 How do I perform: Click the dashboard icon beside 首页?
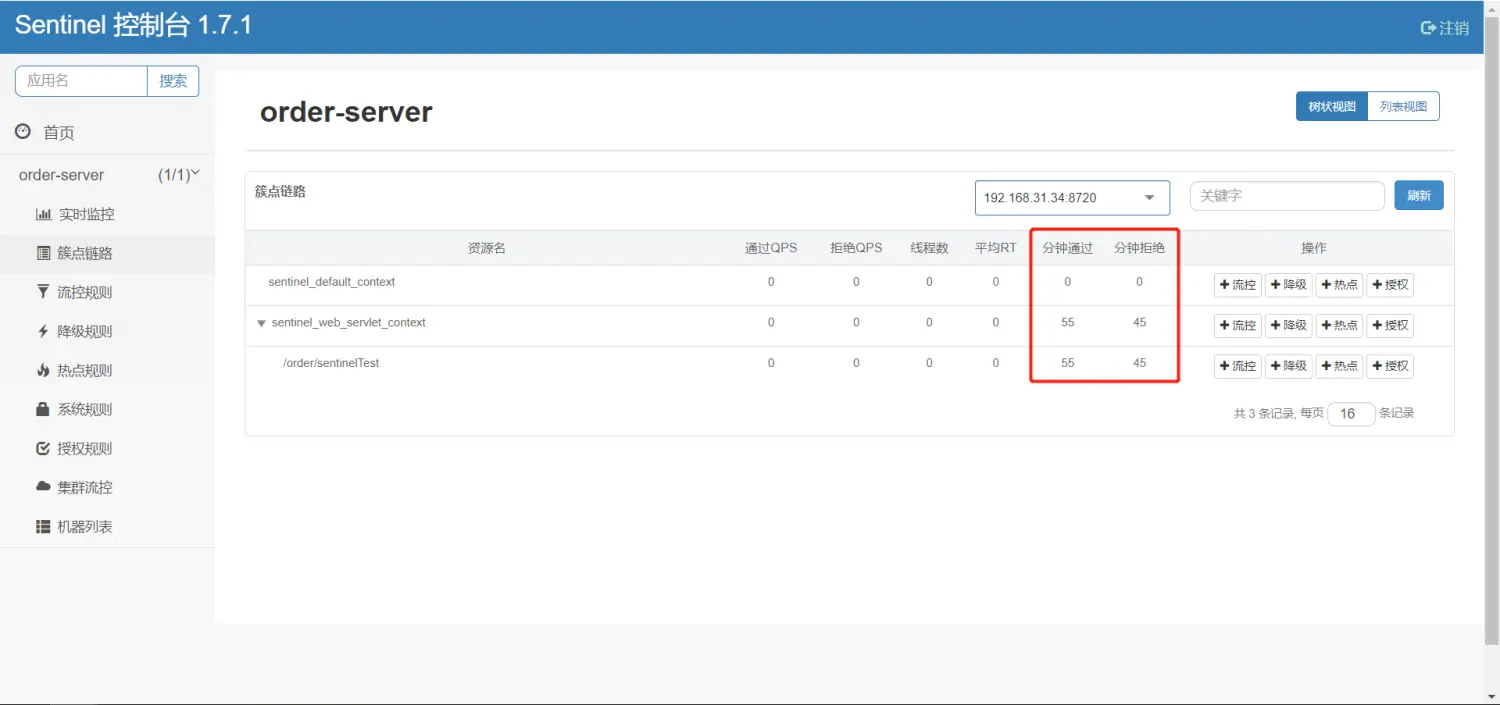(x=23, y=132)
